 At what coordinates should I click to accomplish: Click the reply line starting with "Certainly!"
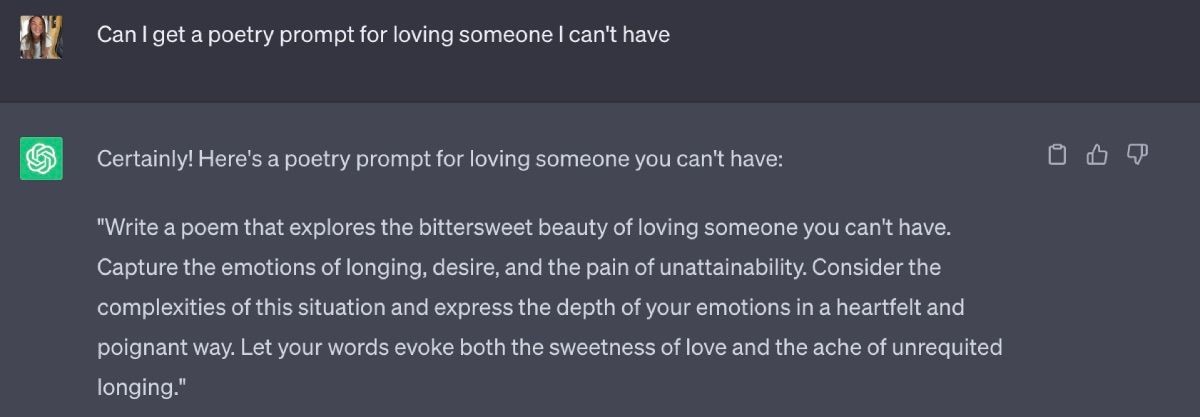[x=440, y=159]
